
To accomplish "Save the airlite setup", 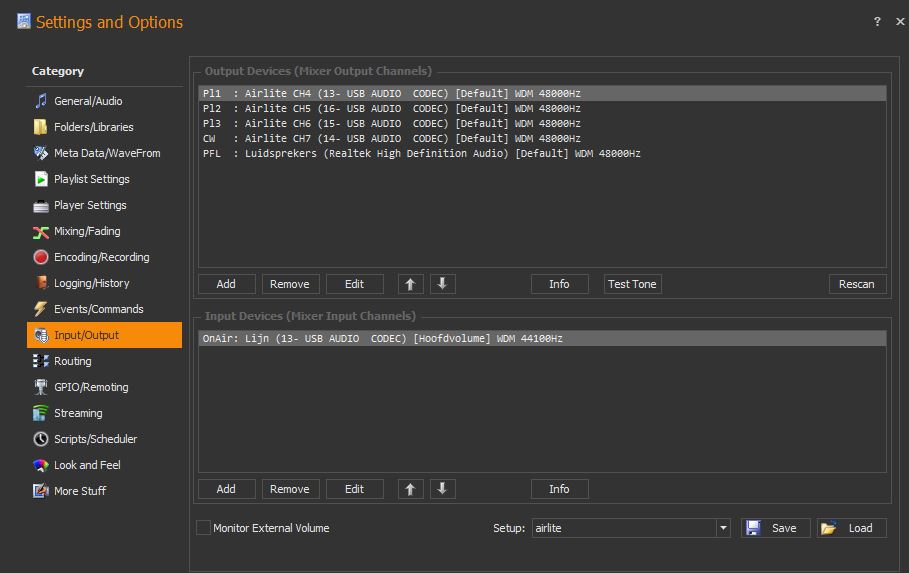I will pyautogui.click(x=776, y=528).
